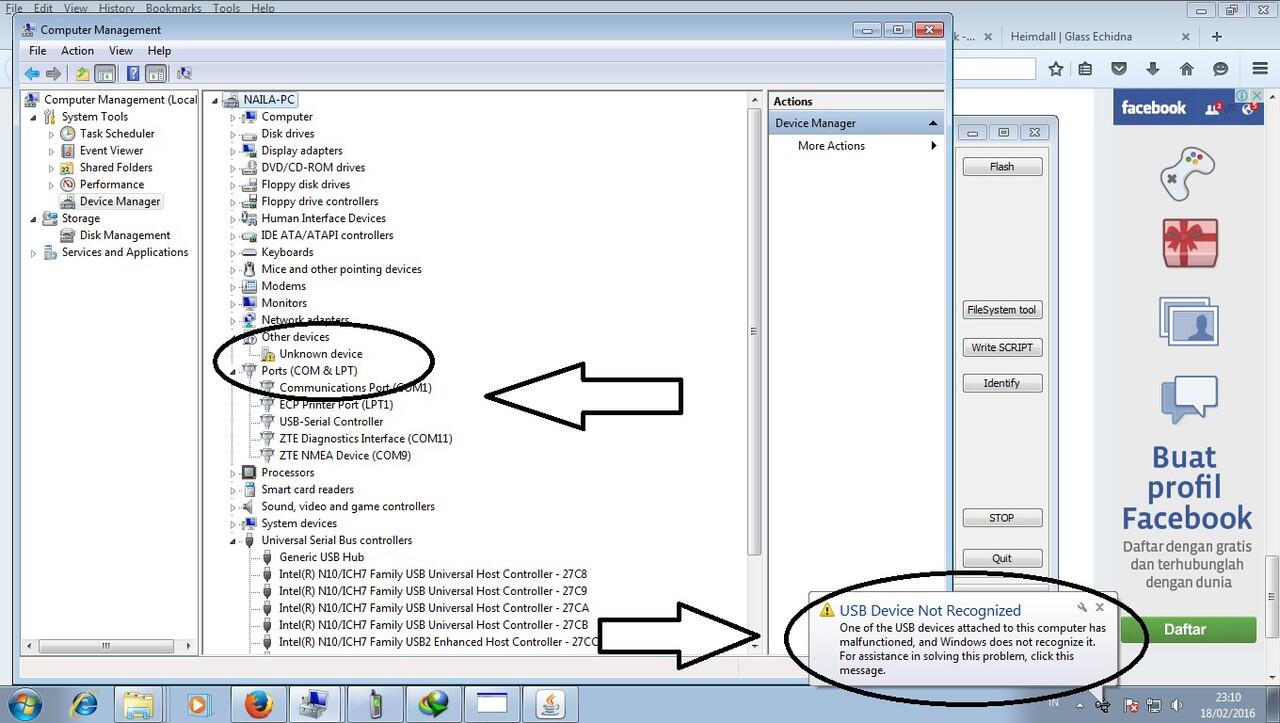The image size is (1280, 723).
Task: Select Event Viewer in the console tree
Action: tap(111, 151)
